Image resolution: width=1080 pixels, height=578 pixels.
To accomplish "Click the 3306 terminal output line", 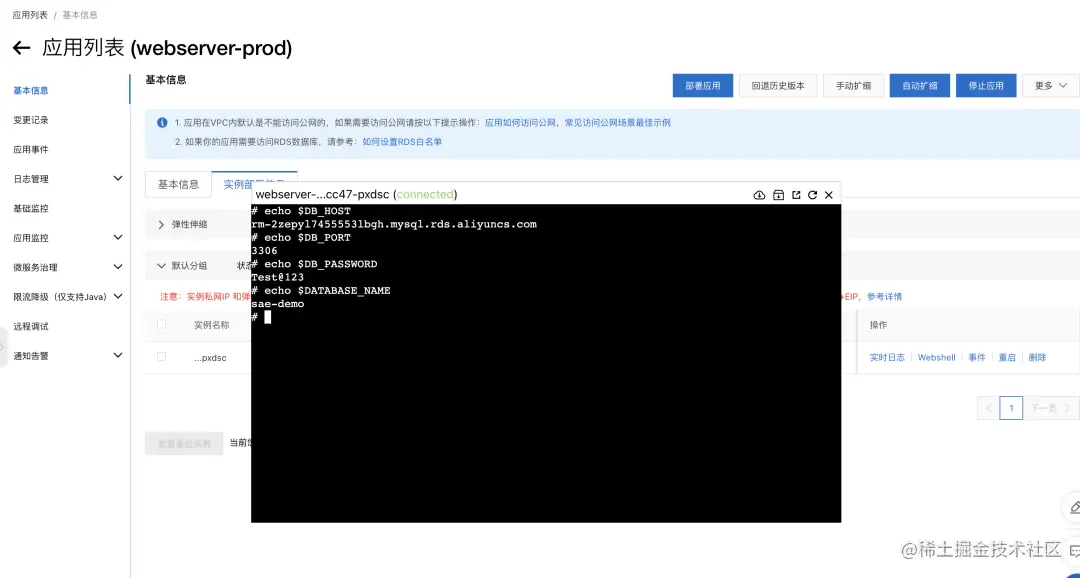I will pyautogui.click(x=264, y=251).
